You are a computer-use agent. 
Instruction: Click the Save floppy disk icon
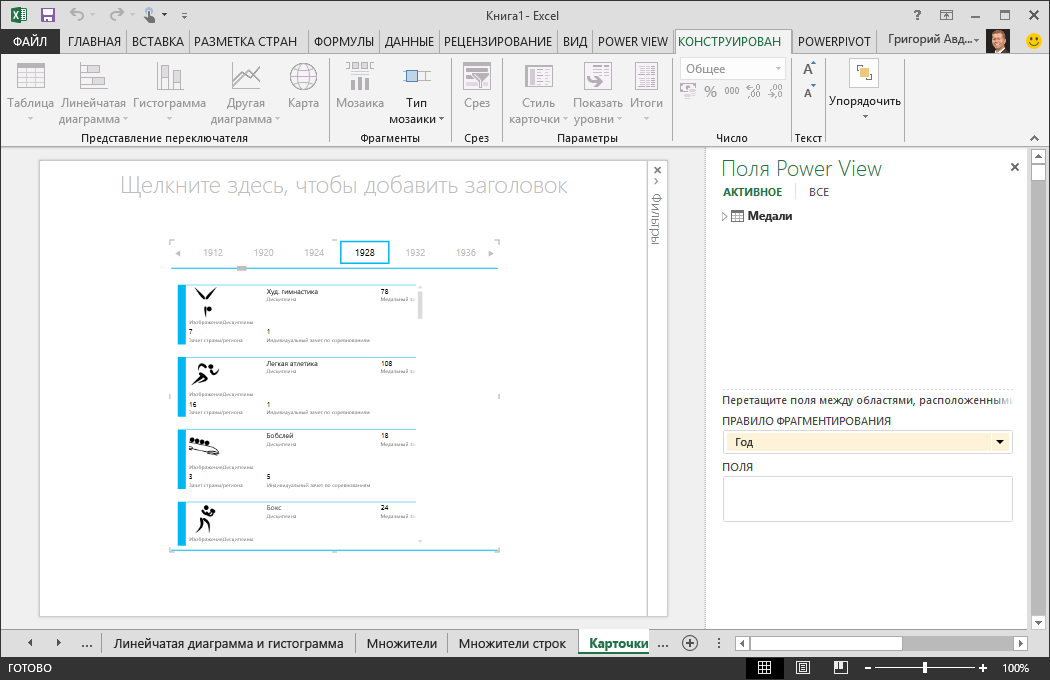[48, 15]
